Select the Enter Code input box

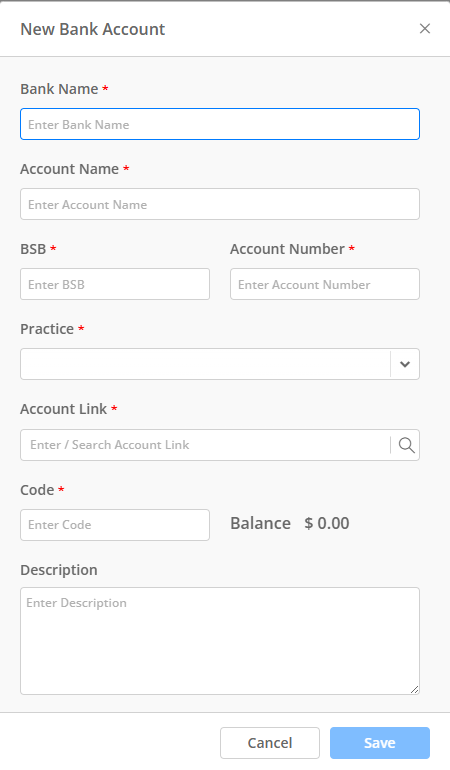(x=115, y=525)
